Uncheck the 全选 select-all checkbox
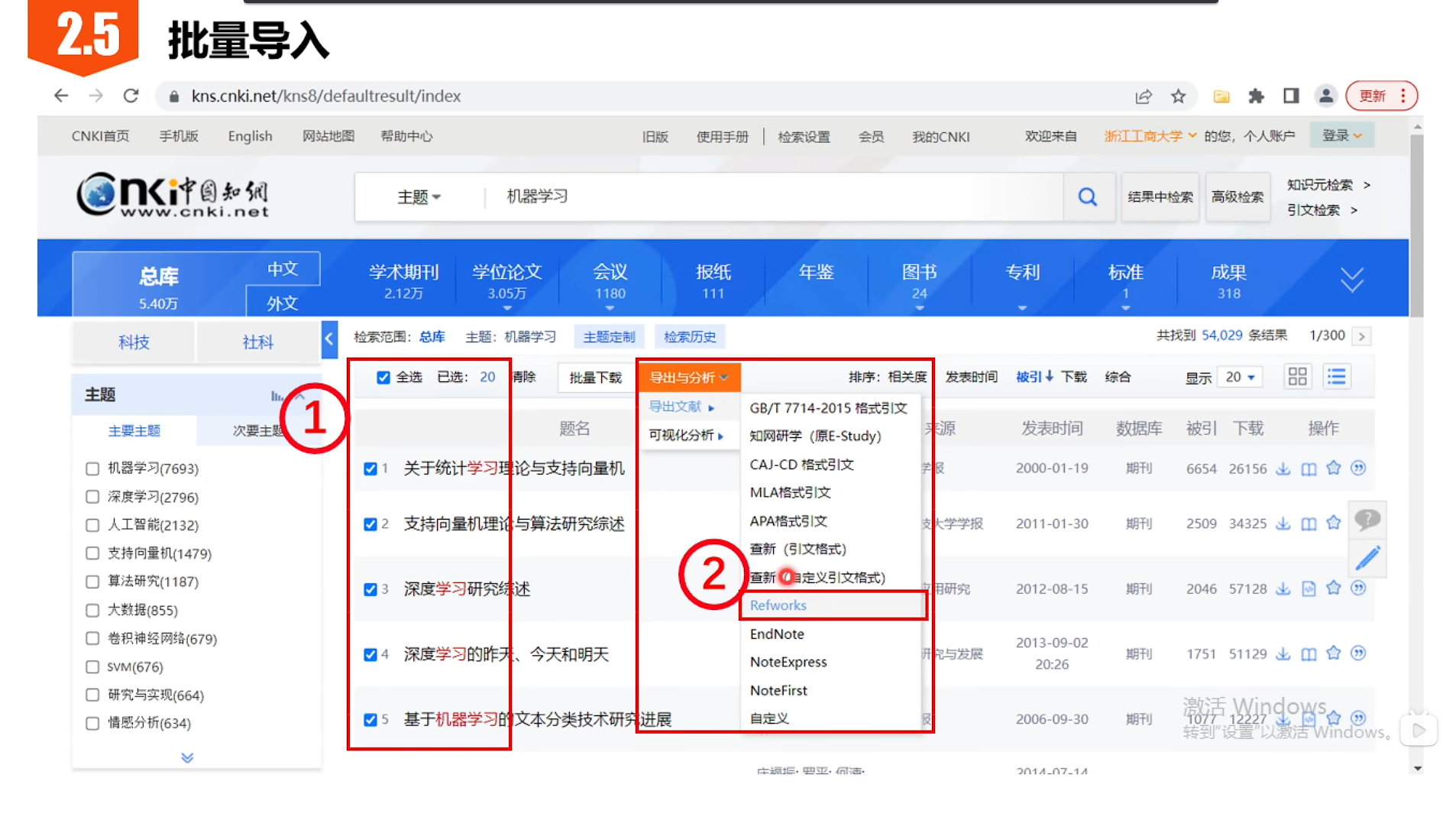This screenshot has height=820, width=1456. pyautogui.click(x=383, y=377)
